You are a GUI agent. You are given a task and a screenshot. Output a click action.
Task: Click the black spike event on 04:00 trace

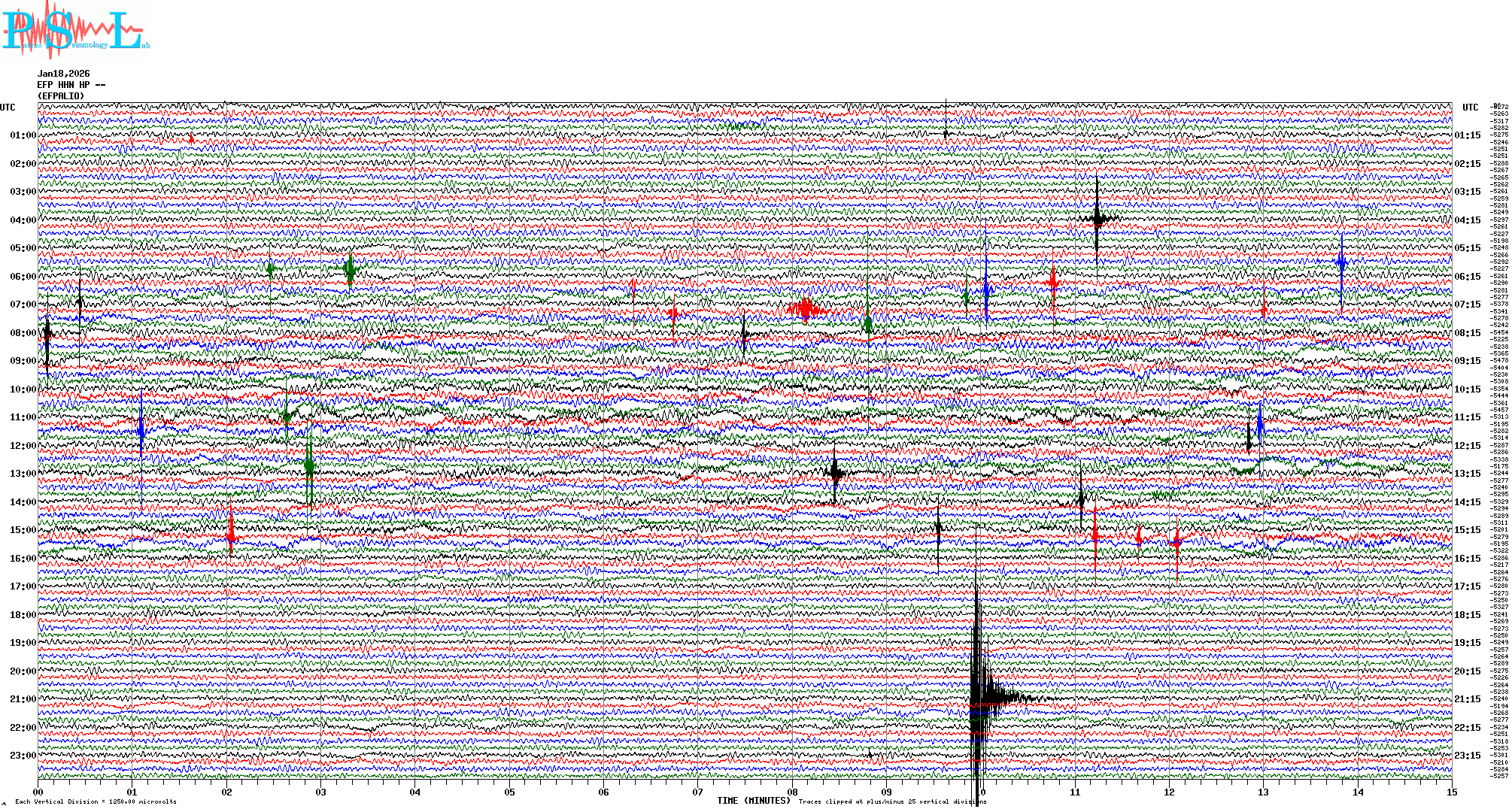pos(1098,219)
